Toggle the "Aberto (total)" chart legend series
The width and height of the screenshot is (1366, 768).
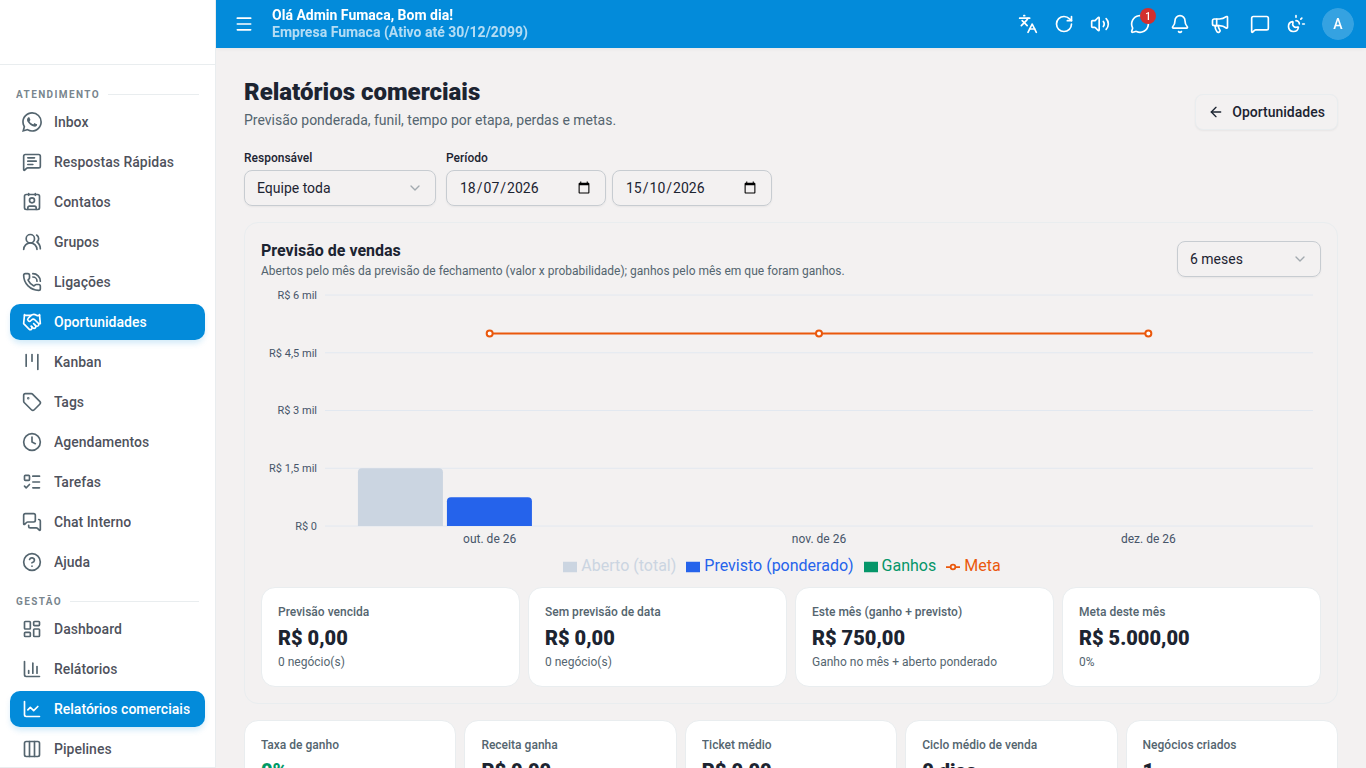(x=620, y=566)
